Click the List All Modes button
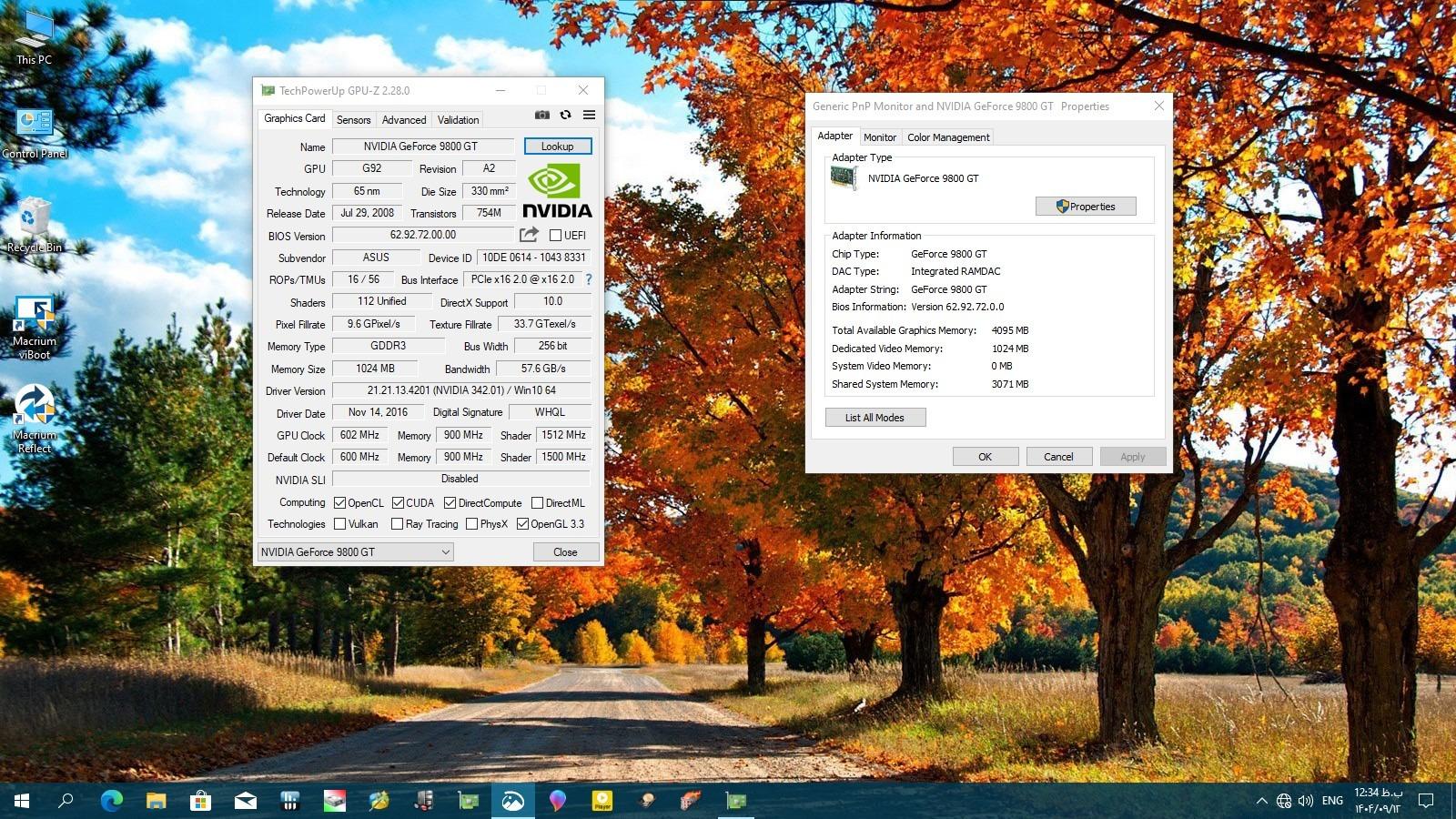The height and width of the screenshot is (819, 1456). tap(875, 418)
